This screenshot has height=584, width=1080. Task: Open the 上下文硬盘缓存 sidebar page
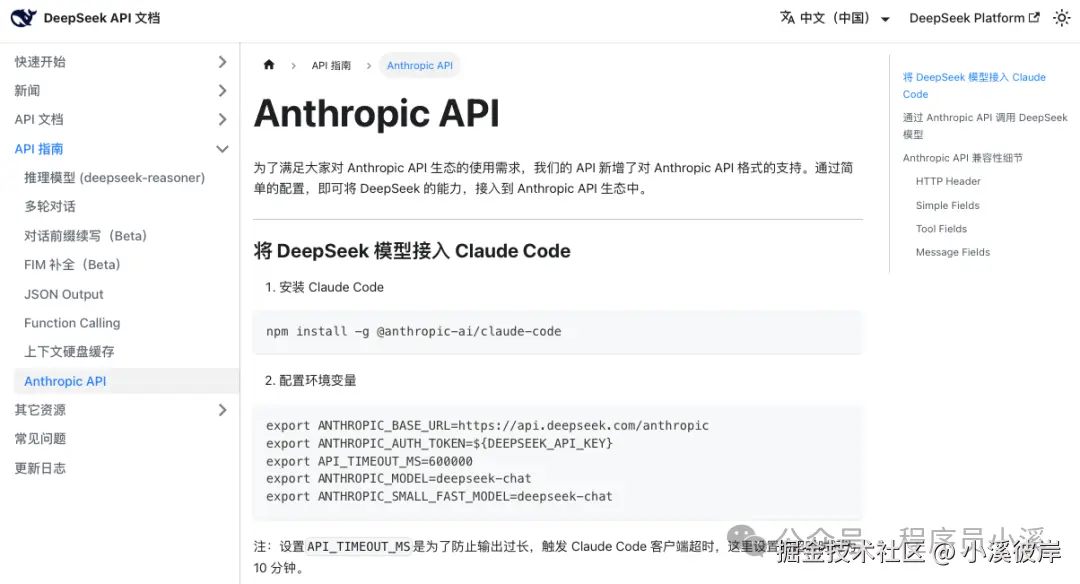(x=69, y=352)
